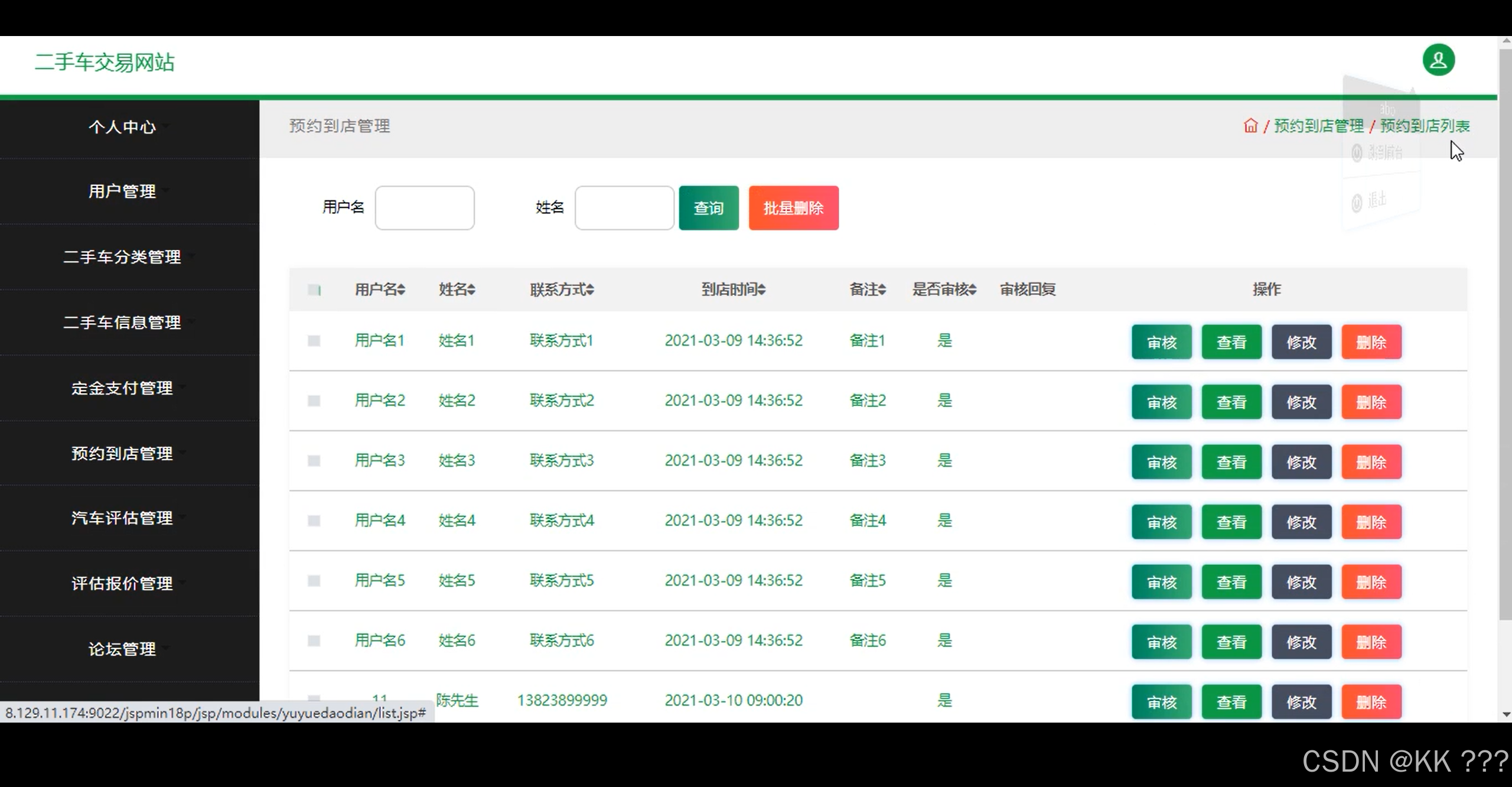Sort by 到店时间 column arrows
1512x787 pixels.
pos(762,290)
